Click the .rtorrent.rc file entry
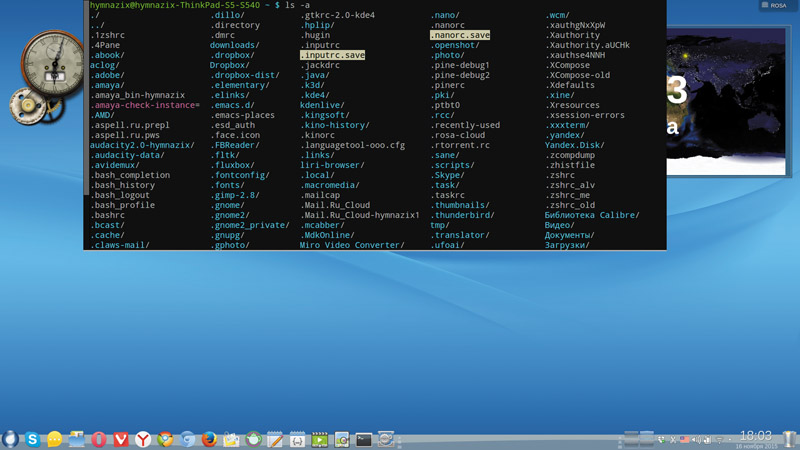 coord(460,145)
